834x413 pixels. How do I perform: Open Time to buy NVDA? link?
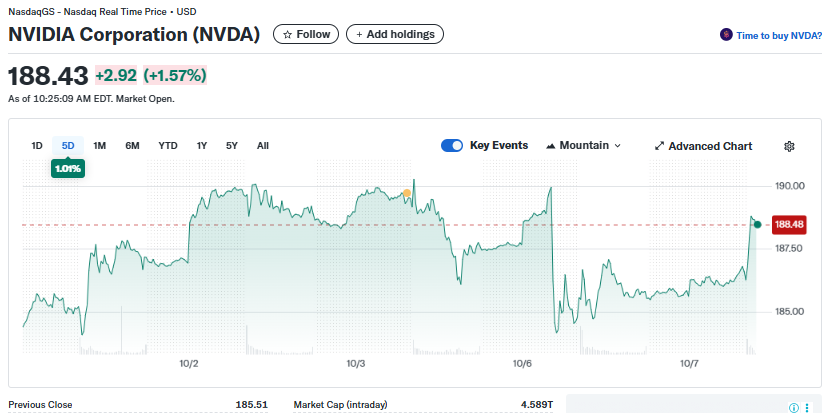(778, 35)
